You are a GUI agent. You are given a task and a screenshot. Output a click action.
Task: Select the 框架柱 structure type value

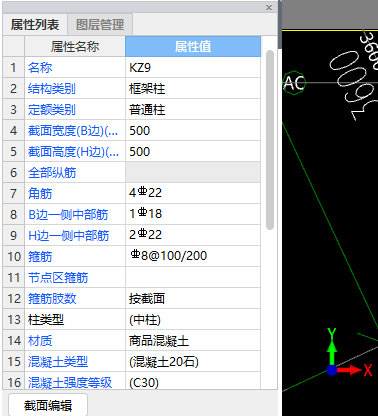coord(193,89)
